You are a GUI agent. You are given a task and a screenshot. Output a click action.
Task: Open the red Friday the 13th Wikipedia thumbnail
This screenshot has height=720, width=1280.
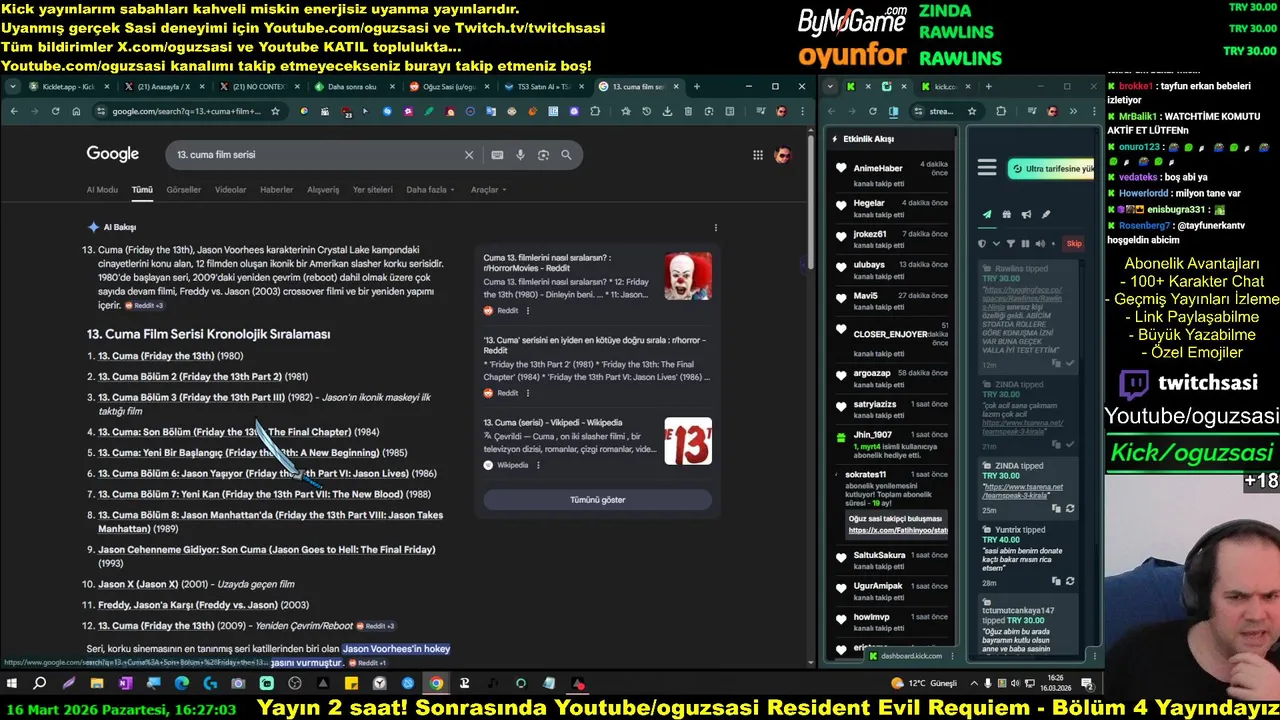tap(688, 441)
